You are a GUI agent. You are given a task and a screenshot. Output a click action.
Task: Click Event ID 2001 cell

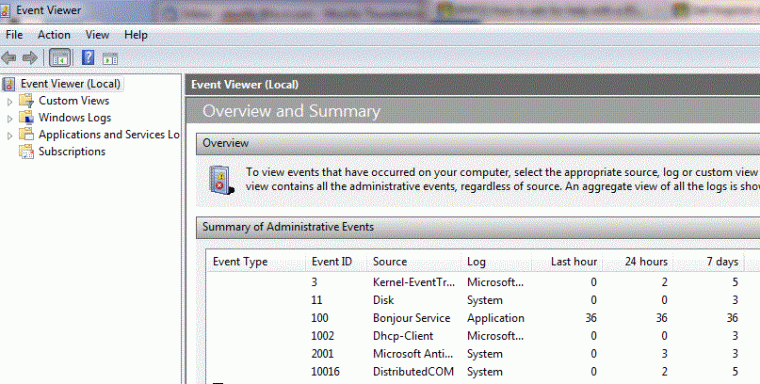(323, 354)
